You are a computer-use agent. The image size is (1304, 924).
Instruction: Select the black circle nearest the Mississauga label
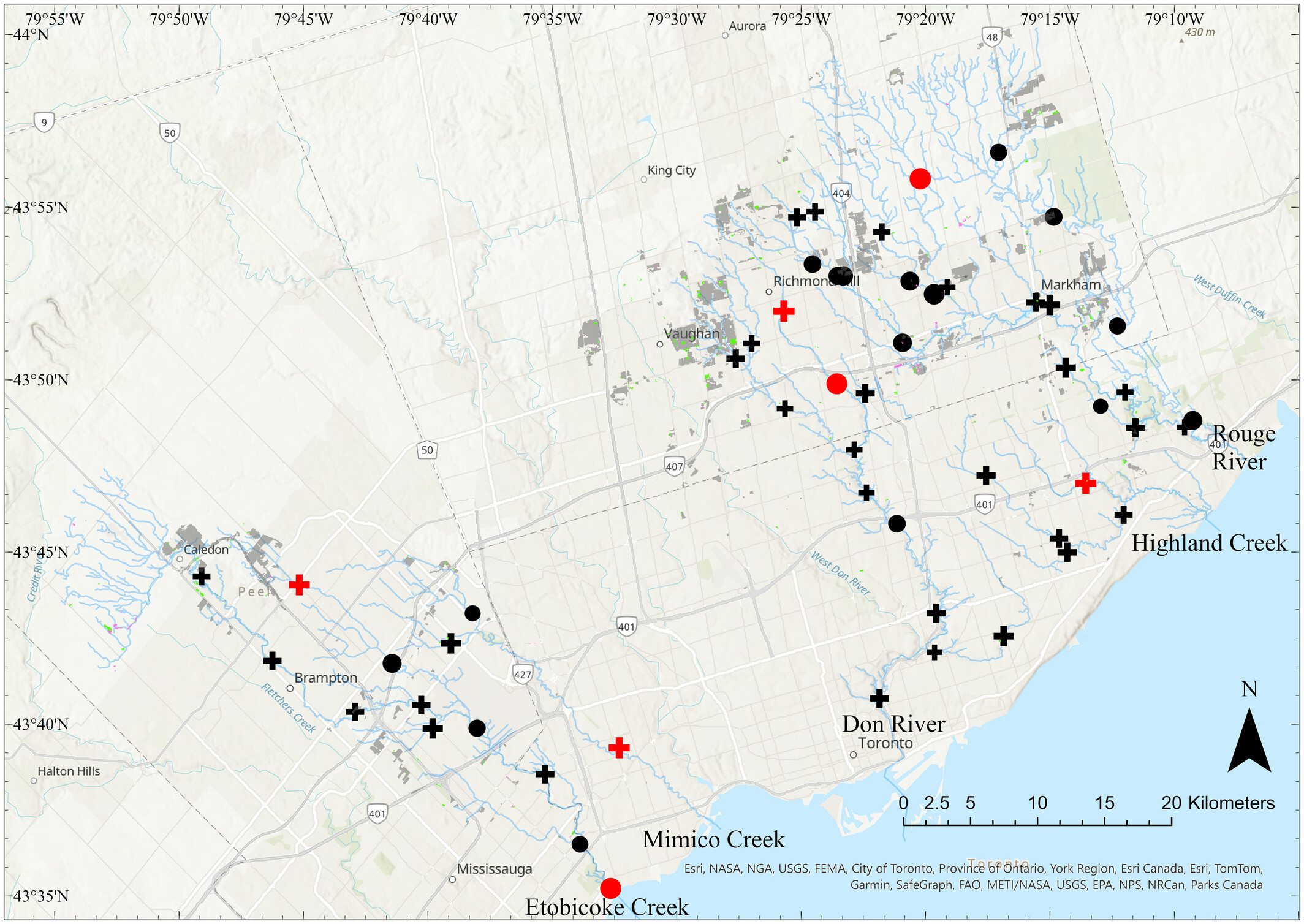click(580, 844)
